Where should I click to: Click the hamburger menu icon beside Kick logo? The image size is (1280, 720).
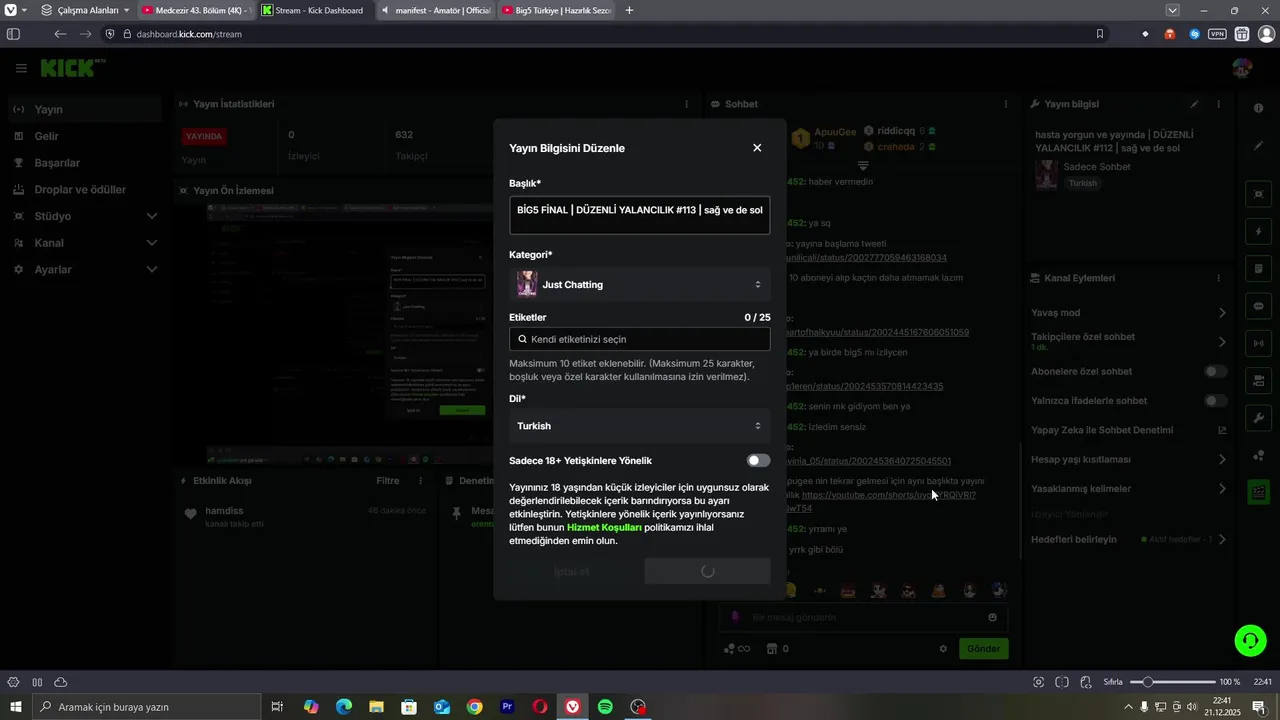21,68
